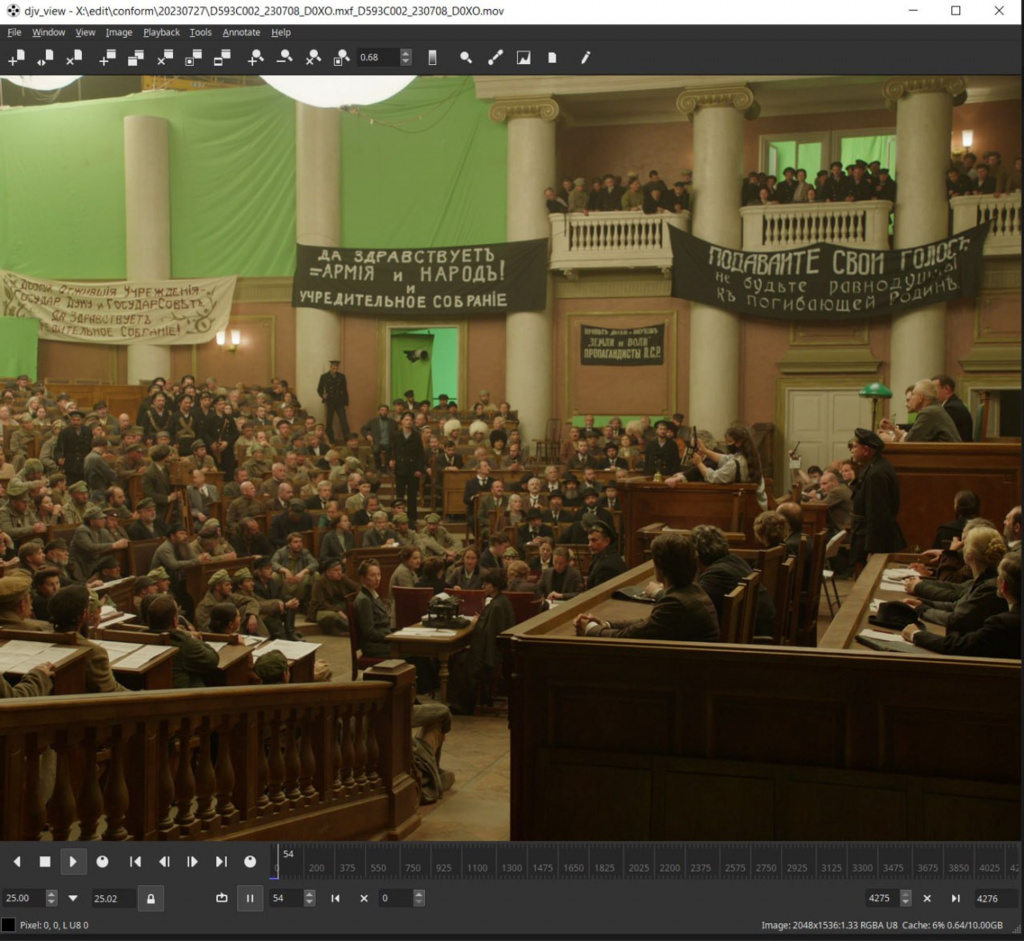This screenshot has height=941, width=1024.
Task: Select the Annotate pencil tool
Action: click(x=585, y=58)
